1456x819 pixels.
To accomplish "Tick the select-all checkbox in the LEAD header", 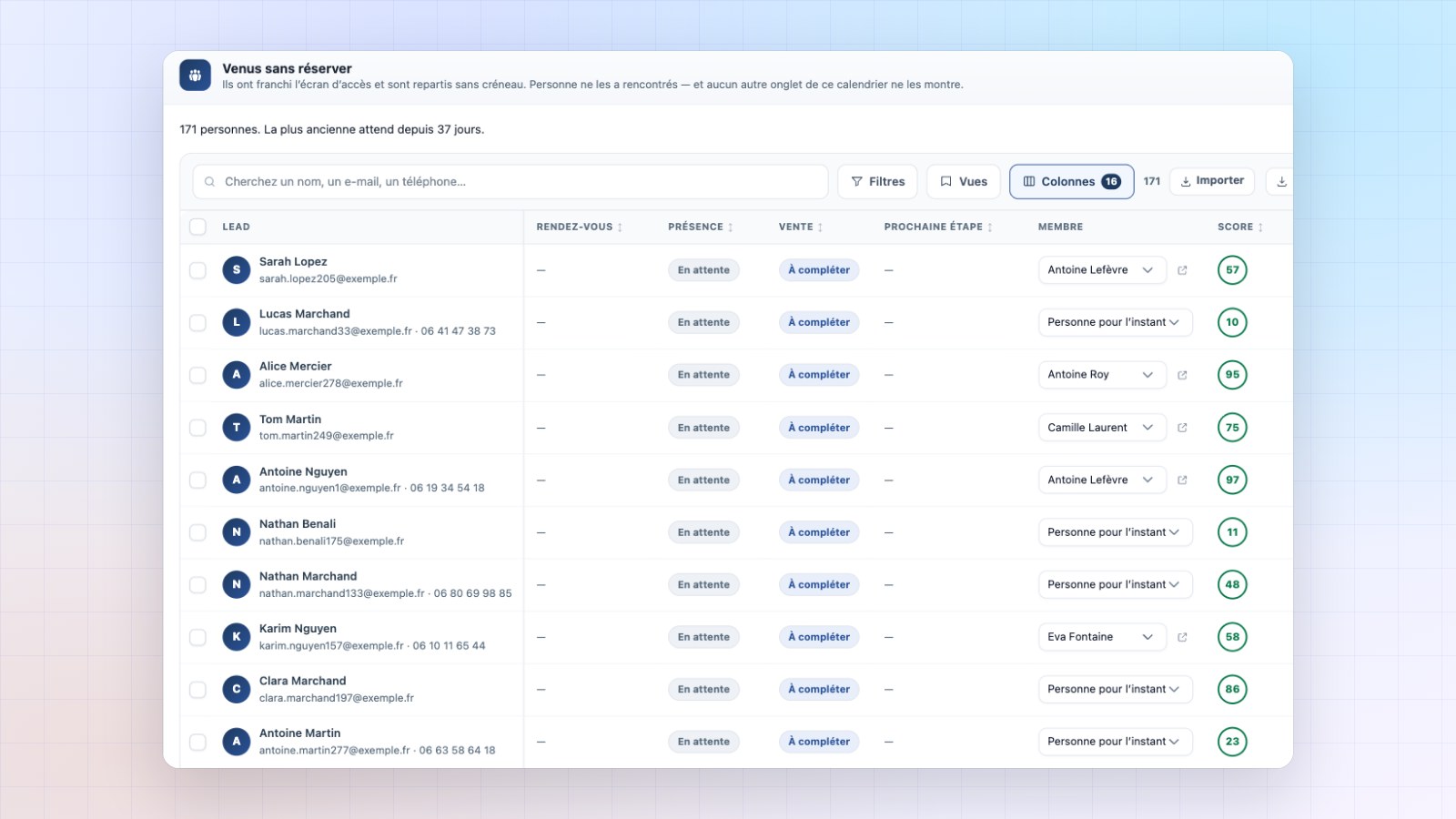I will pos(197,227).
